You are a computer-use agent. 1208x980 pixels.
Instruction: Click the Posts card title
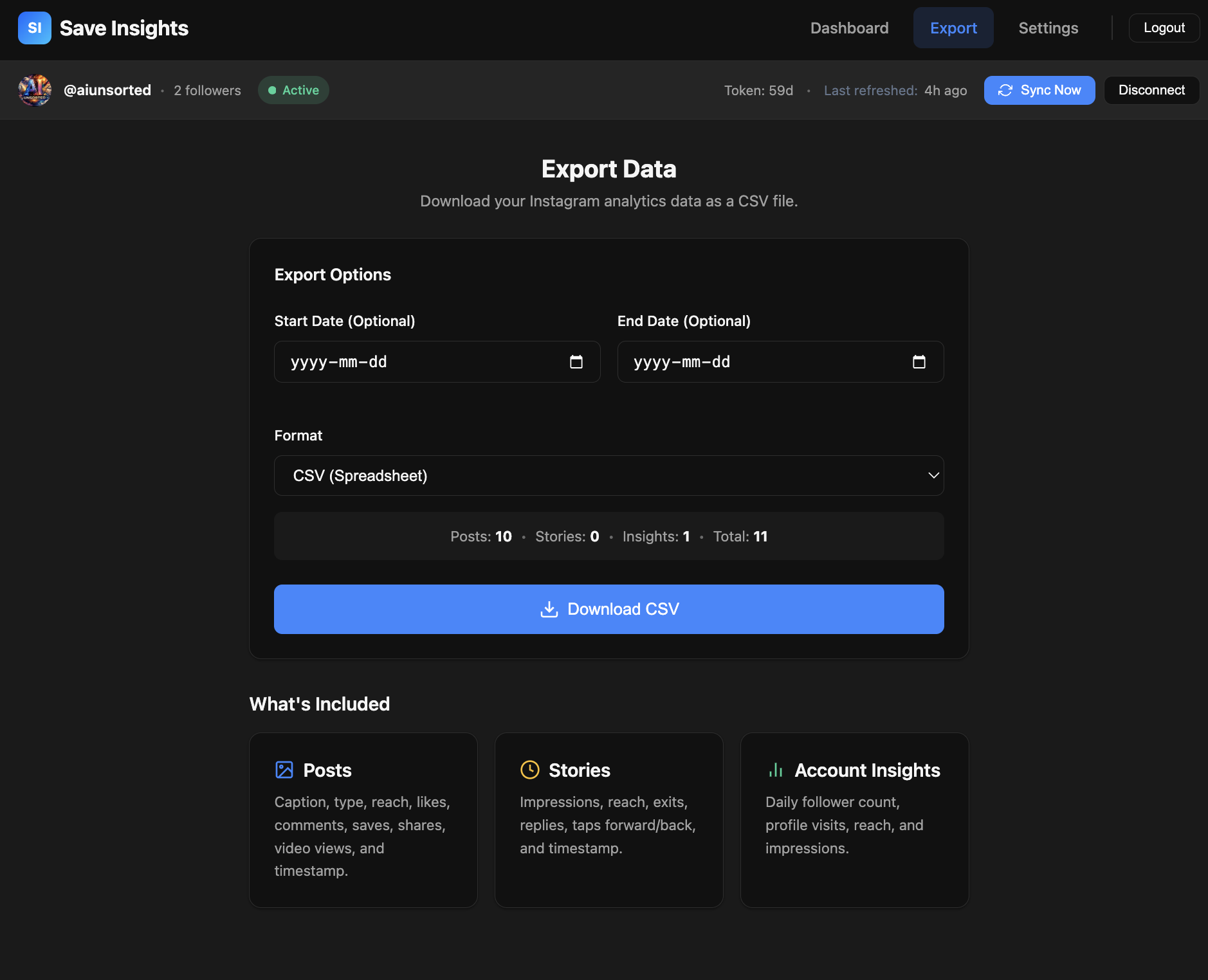(327, 770)
